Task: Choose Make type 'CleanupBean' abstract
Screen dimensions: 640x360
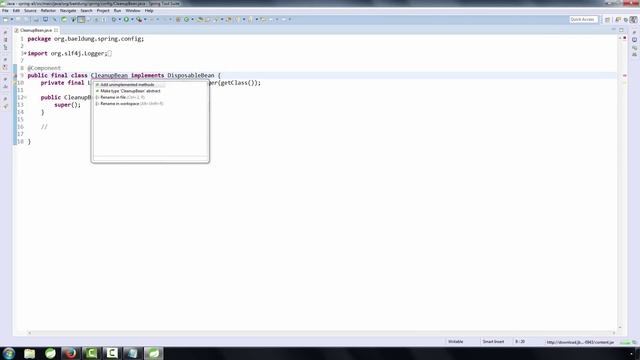Action: (x=130, y=91)
